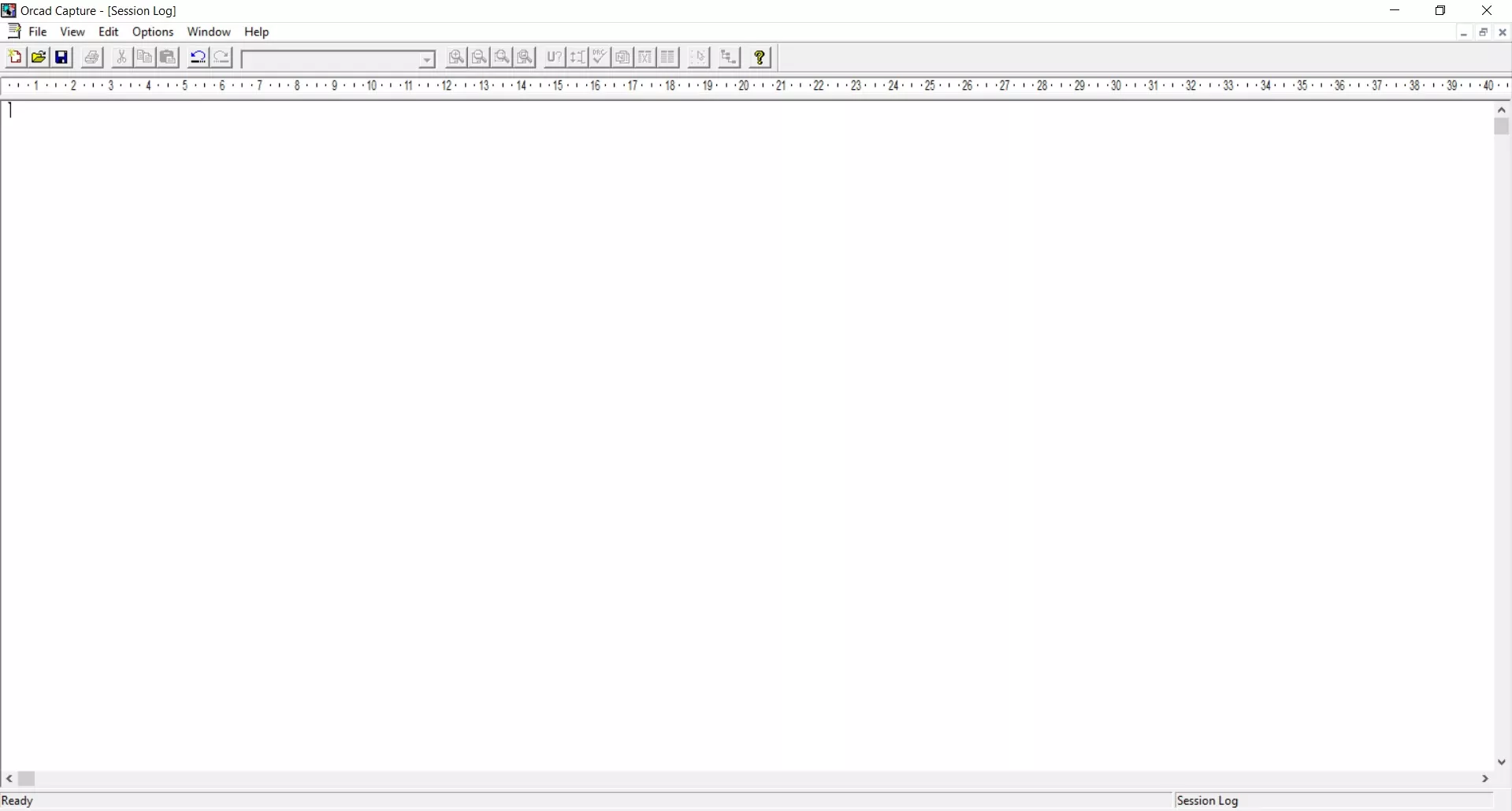1512x811 pixels.
Task: Restore down the Orcad Capture window
Action: pos(1441,10)
